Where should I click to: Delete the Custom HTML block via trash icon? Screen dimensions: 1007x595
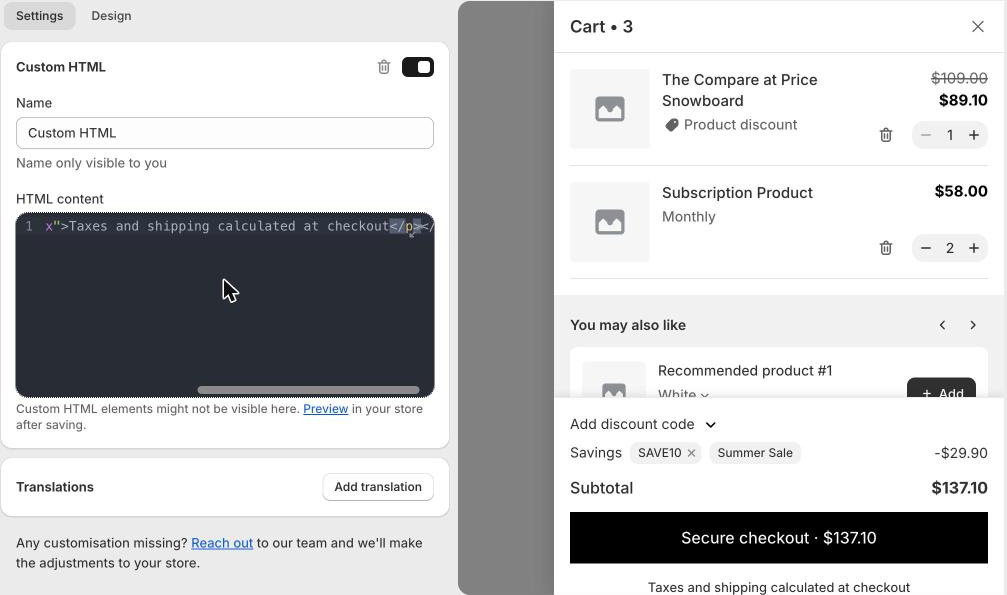[384, 67]
